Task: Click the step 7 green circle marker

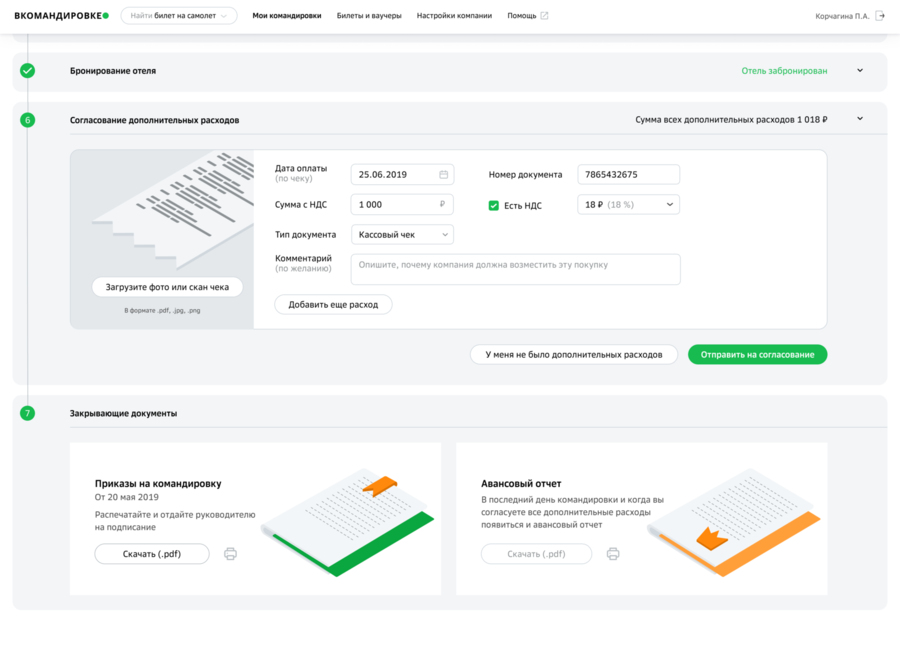Action: pos(28,413)
